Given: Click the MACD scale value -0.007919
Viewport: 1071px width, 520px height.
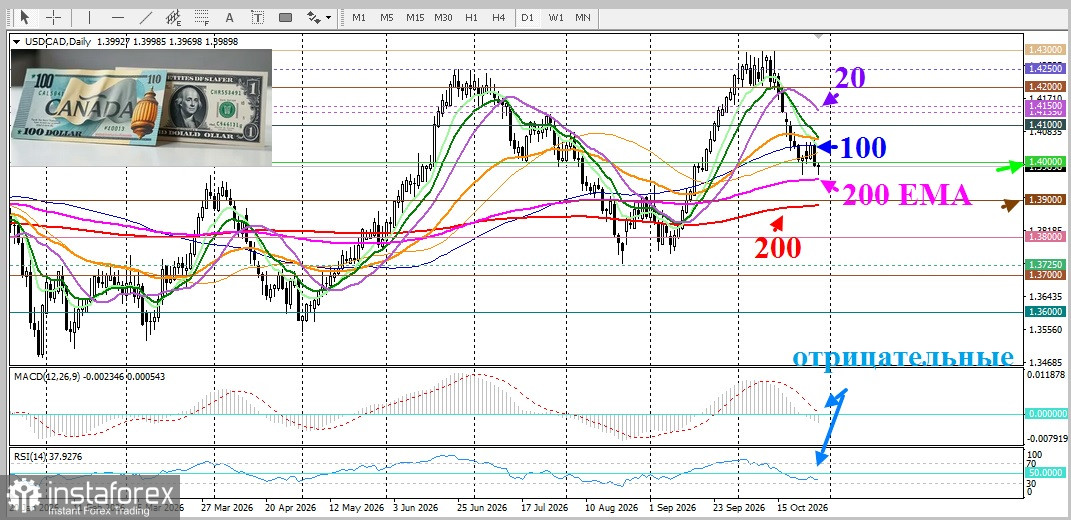Looking at the screenshot, I should point(1045,438).
